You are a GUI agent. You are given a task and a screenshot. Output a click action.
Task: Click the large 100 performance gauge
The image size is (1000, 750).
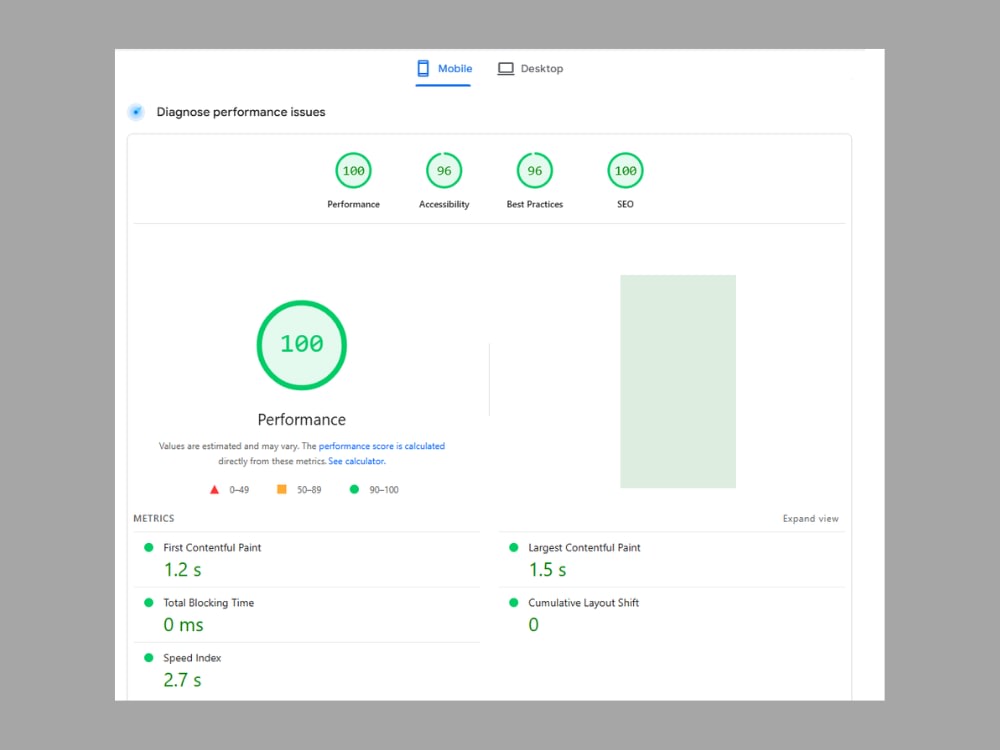point(302,345)
